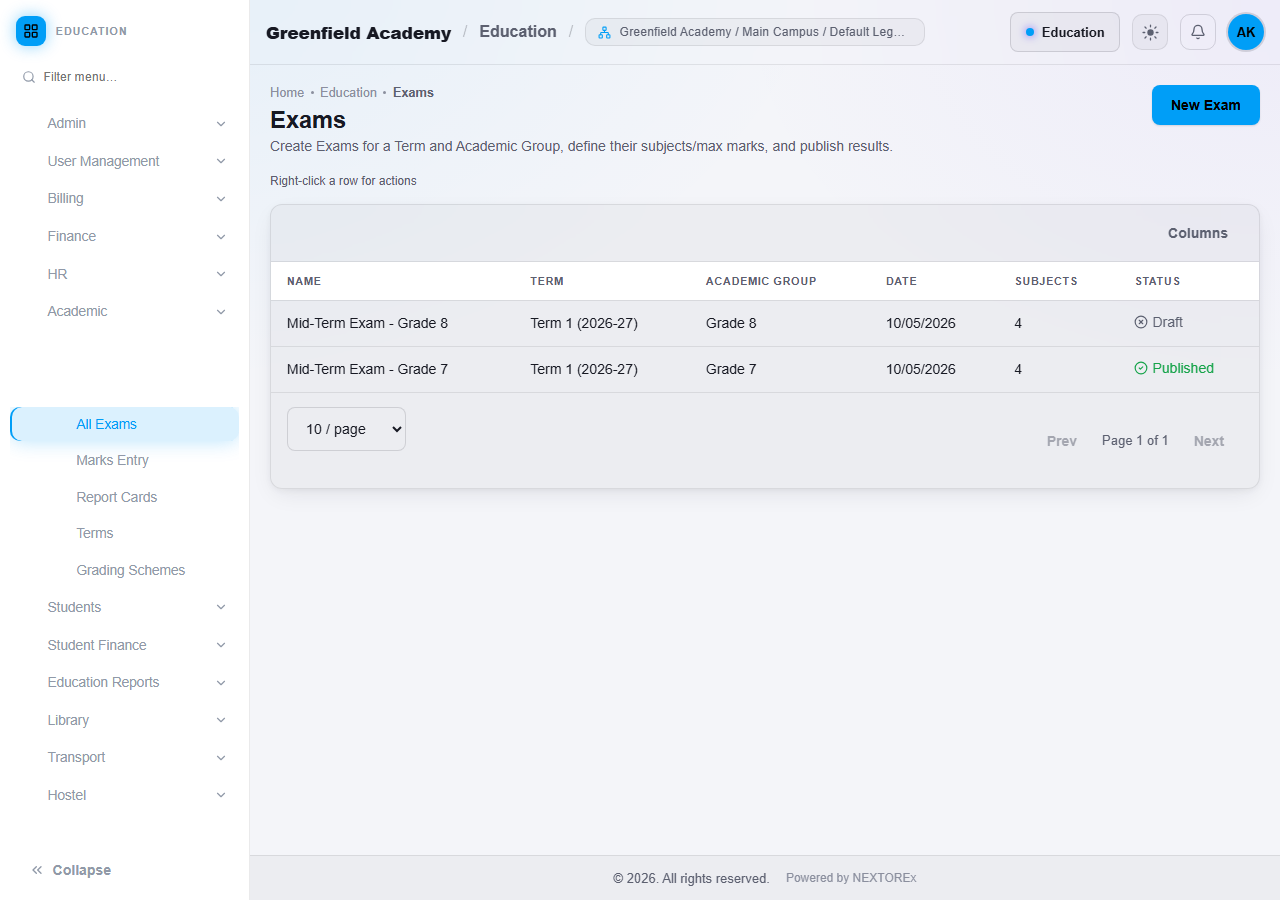Click the Education app logo icon
1280x900 pixels.
[31, 31]
